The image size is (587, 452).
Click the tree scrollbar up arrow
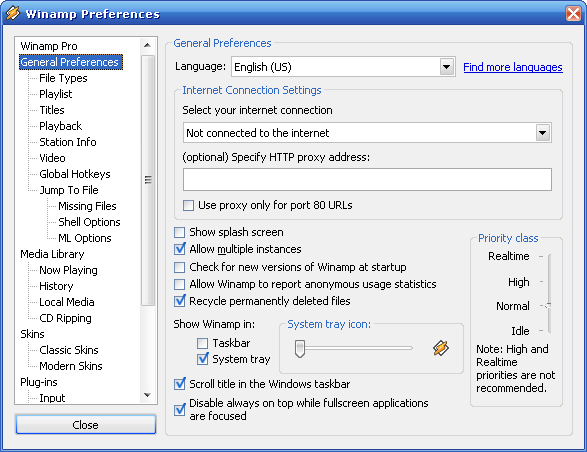click(147, 45)
